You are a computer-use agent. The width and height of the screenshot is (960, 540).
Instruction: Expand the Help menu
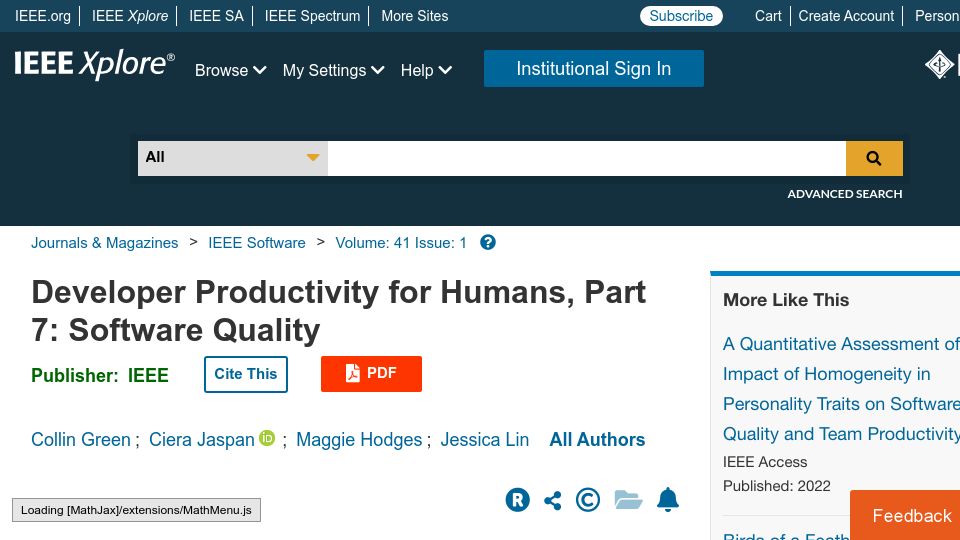point(426,70)
